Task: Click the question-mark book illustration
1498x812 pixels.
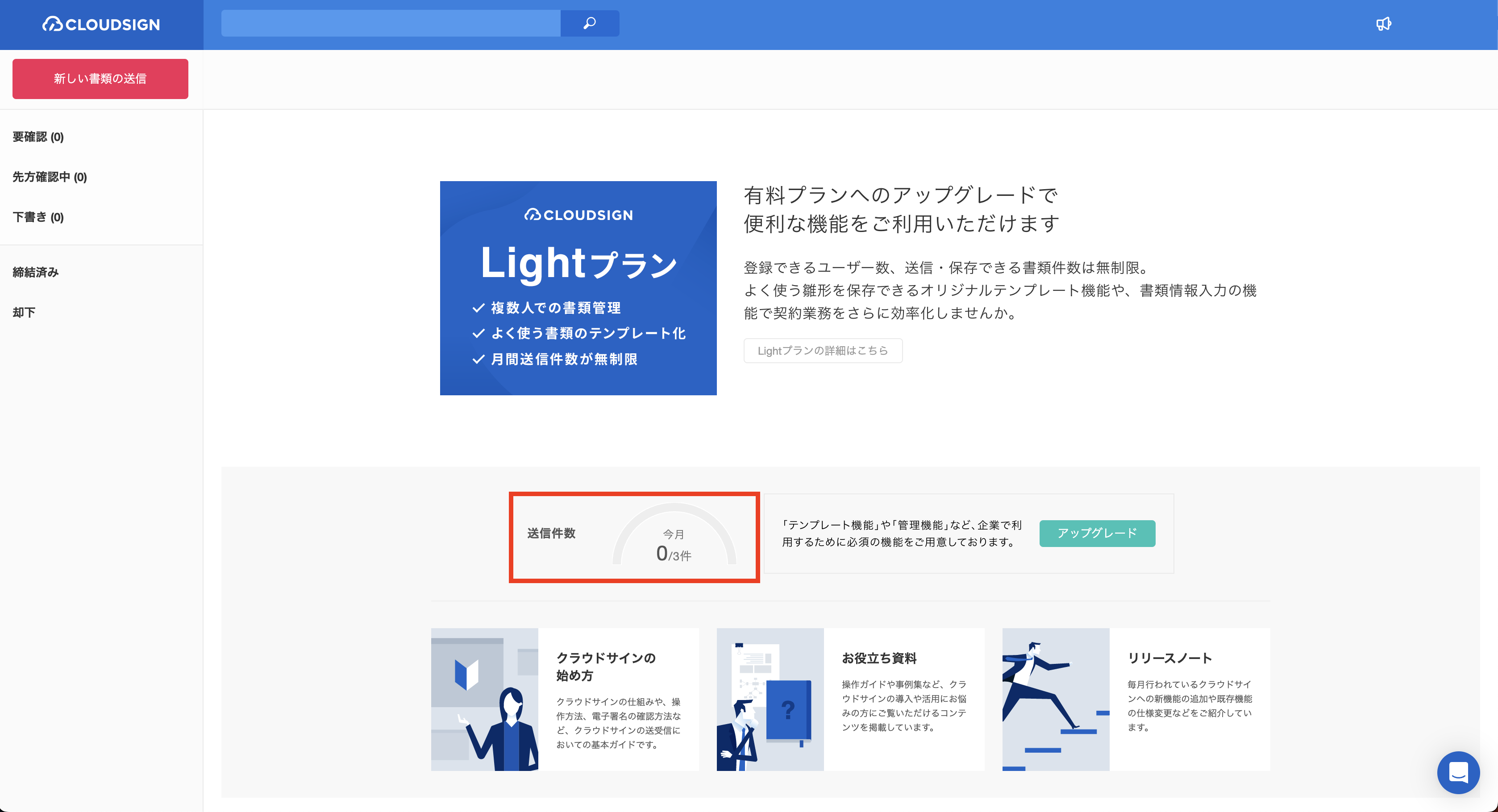Action: tap(770, 699)
